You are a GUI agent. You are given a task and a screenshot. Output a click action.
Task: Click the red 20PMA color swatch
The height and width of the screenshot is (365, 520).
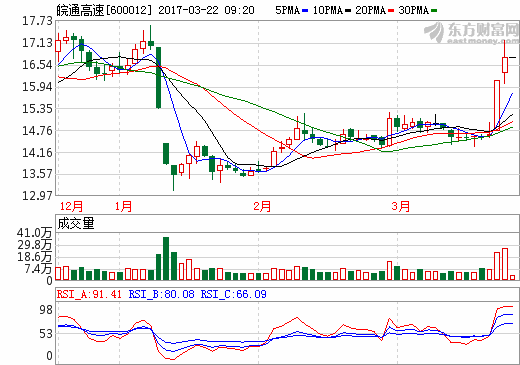(391, 11)
